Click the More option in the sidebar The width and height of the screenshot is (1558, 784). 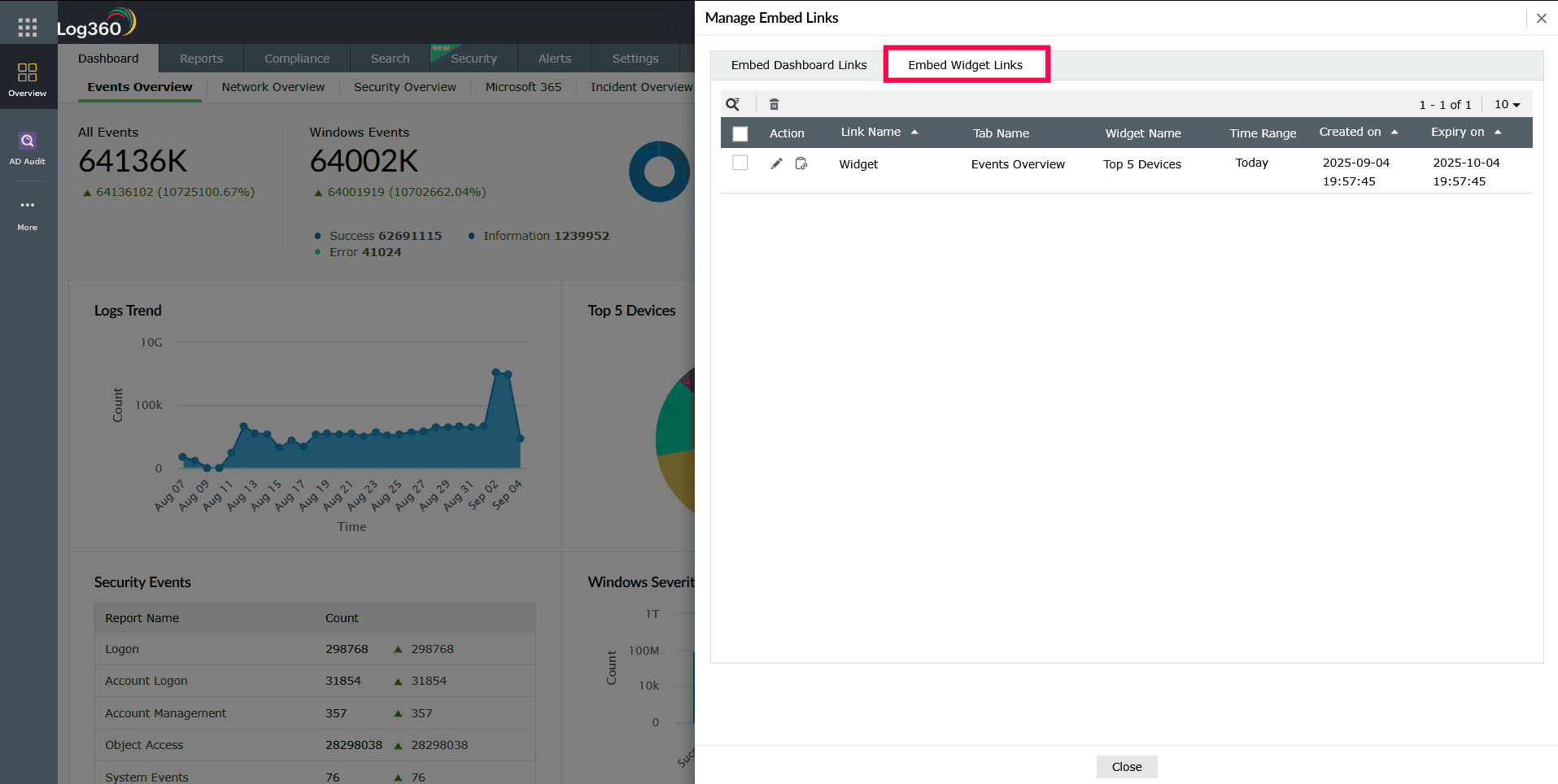(x=27, y=213)
